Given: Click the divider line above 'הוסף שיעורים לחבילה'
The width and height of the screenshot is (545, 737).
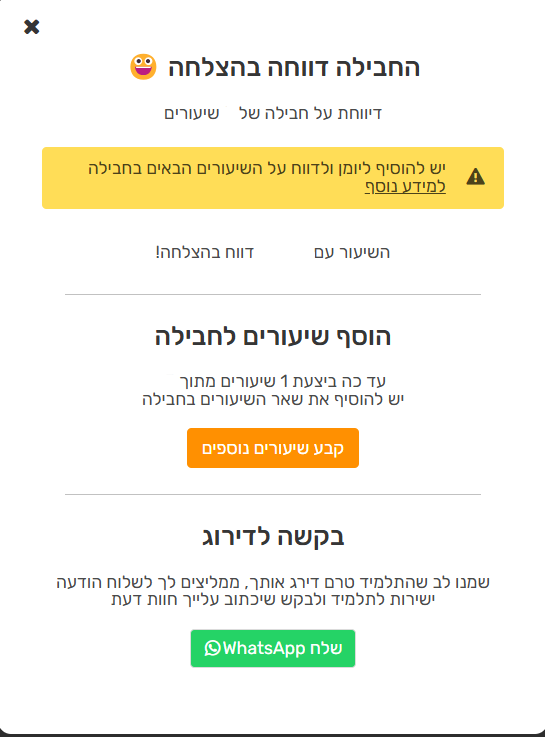Looking at the screenshot, I should tap(273, 294).
